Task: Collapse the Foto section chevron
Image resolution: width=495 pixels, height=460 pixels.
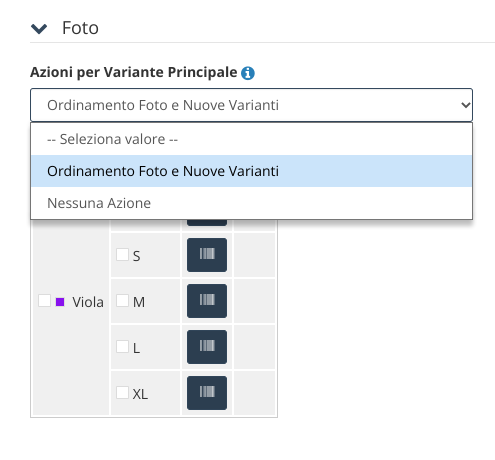Action: (x=39, y=28)
